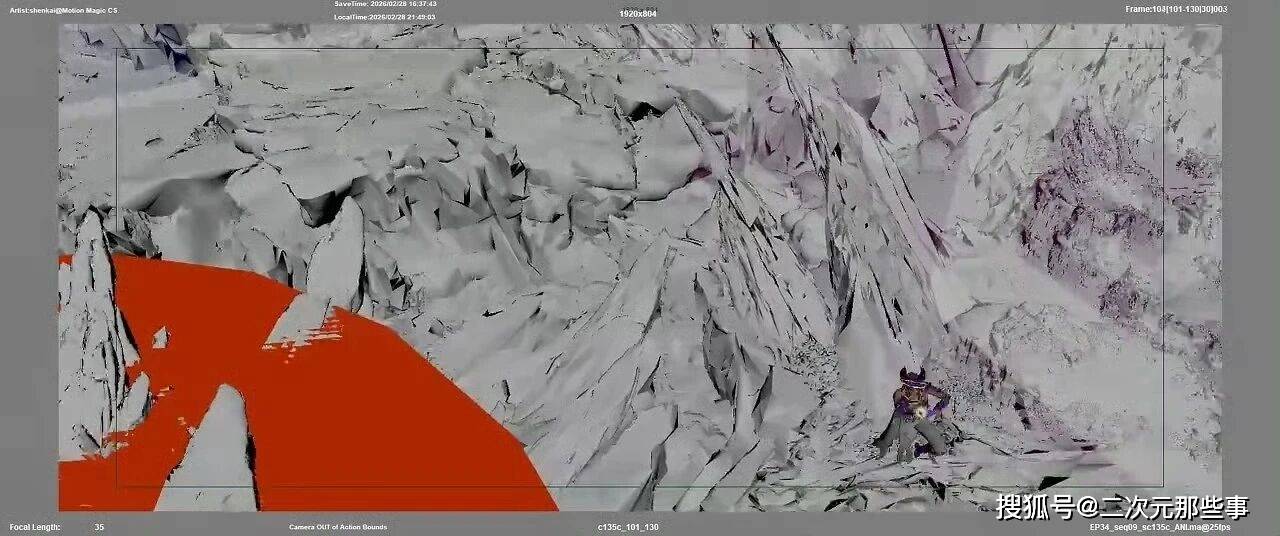
Task: Click the Camera OUT of Action Bounds warning
Action: click(x=338, y=527)
